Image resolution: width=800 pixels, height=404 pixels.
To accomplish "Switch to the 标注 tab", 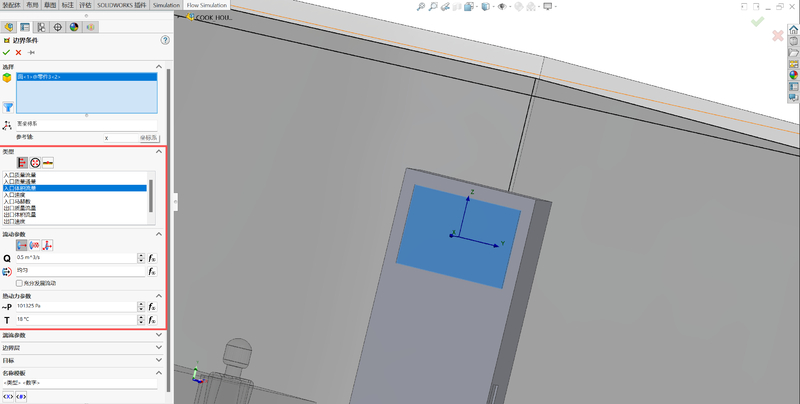I will tap(67, 5).
